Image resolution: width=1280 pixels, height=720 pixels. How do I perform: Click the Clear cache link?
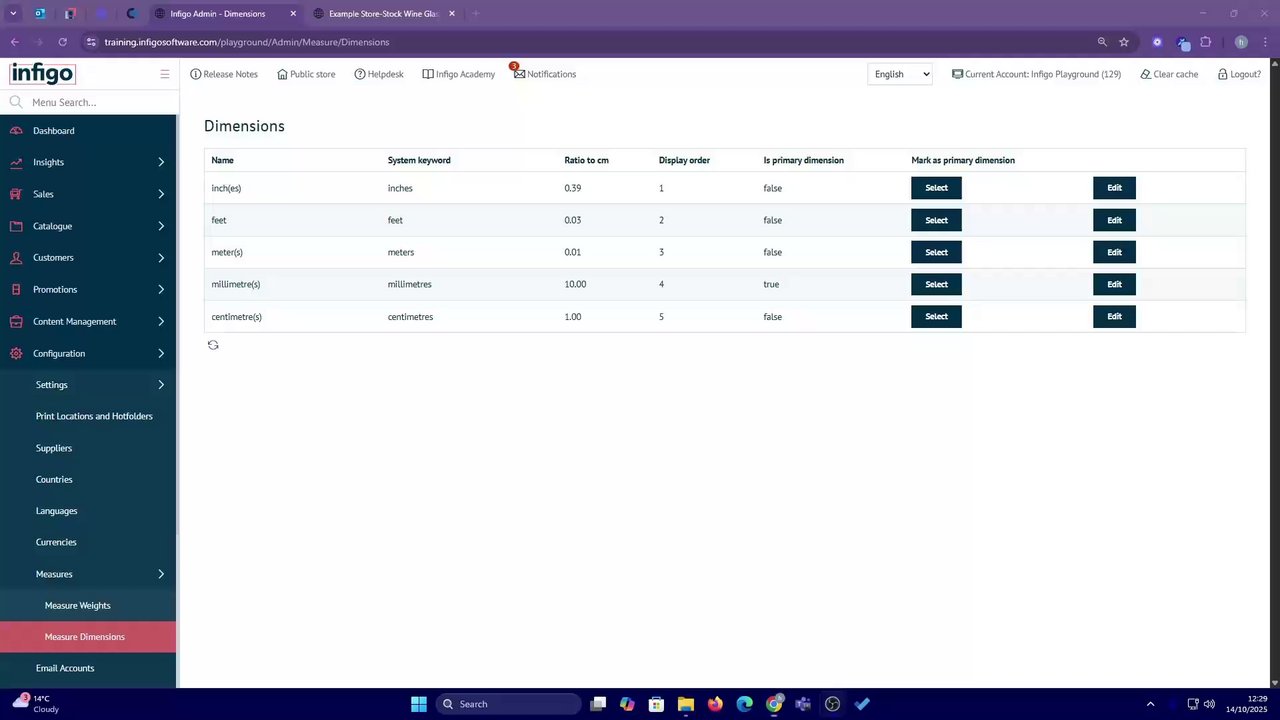click(x=1169, y=74)
